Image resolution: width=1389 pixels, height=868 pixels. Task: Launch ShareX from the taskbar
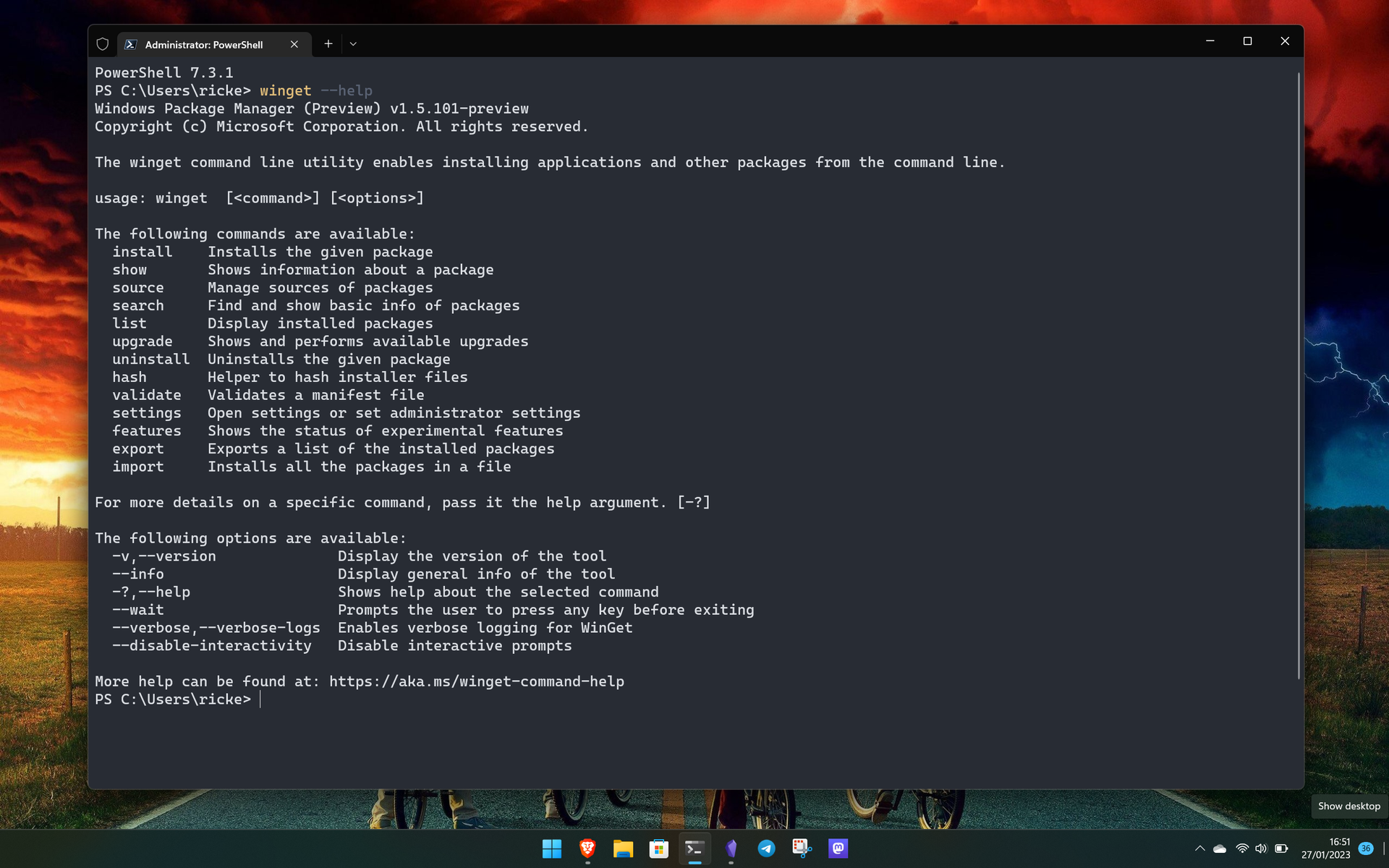[802, 848]
